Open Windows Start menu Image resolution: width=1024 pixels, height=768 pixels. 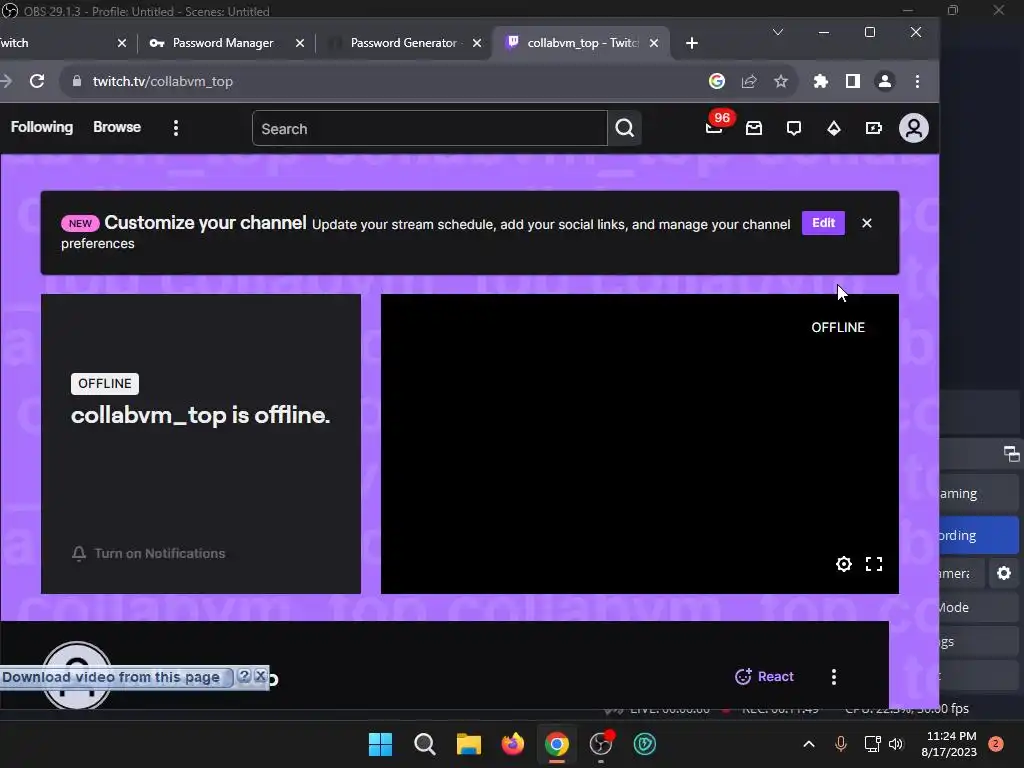[x=381, y=744]
